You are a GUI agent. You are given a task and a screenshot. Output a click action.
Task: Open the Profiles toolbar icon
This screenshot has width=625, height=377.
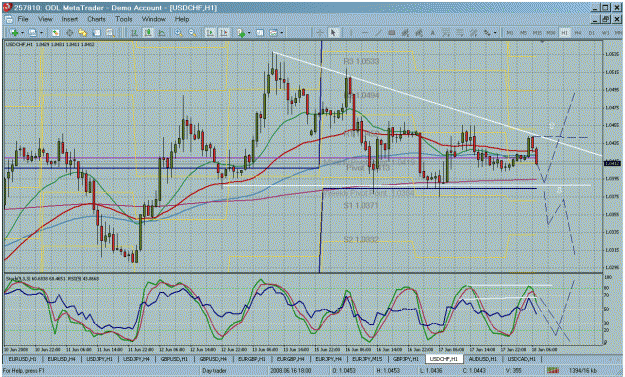33,33
